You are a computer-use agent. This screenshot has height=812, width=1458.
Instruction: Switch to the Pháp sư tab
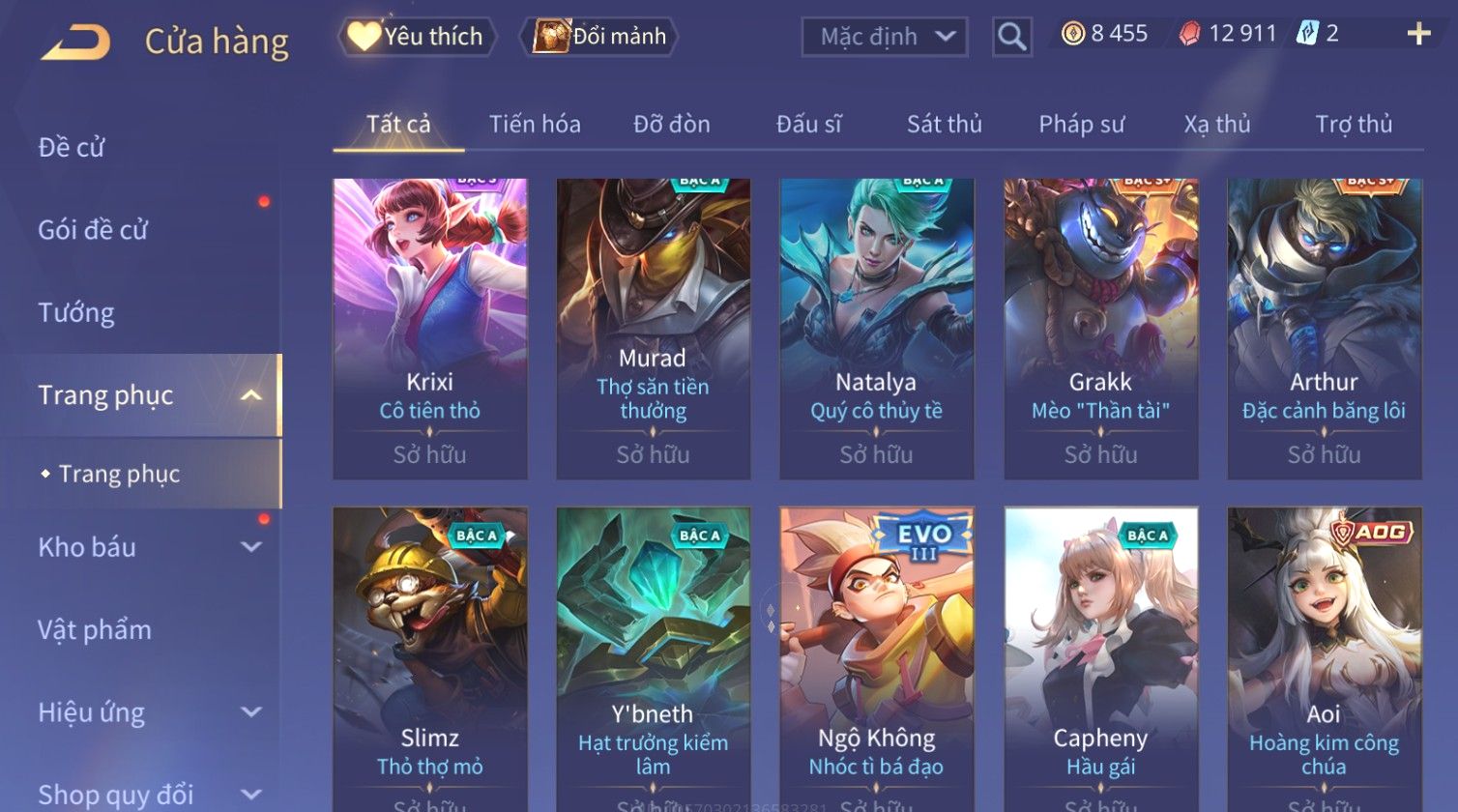[x=1081, y=124]
